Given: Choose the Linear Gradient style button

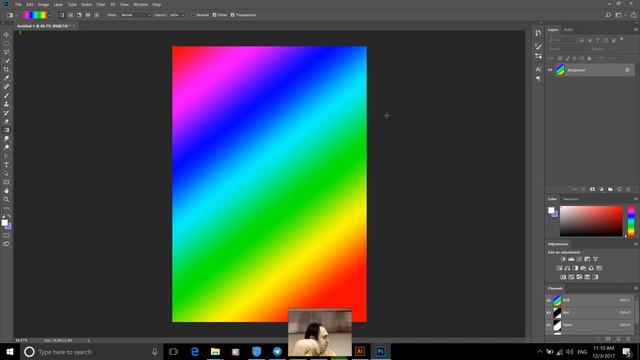Looking at the screenshot, I should click(x=62, y=15).
